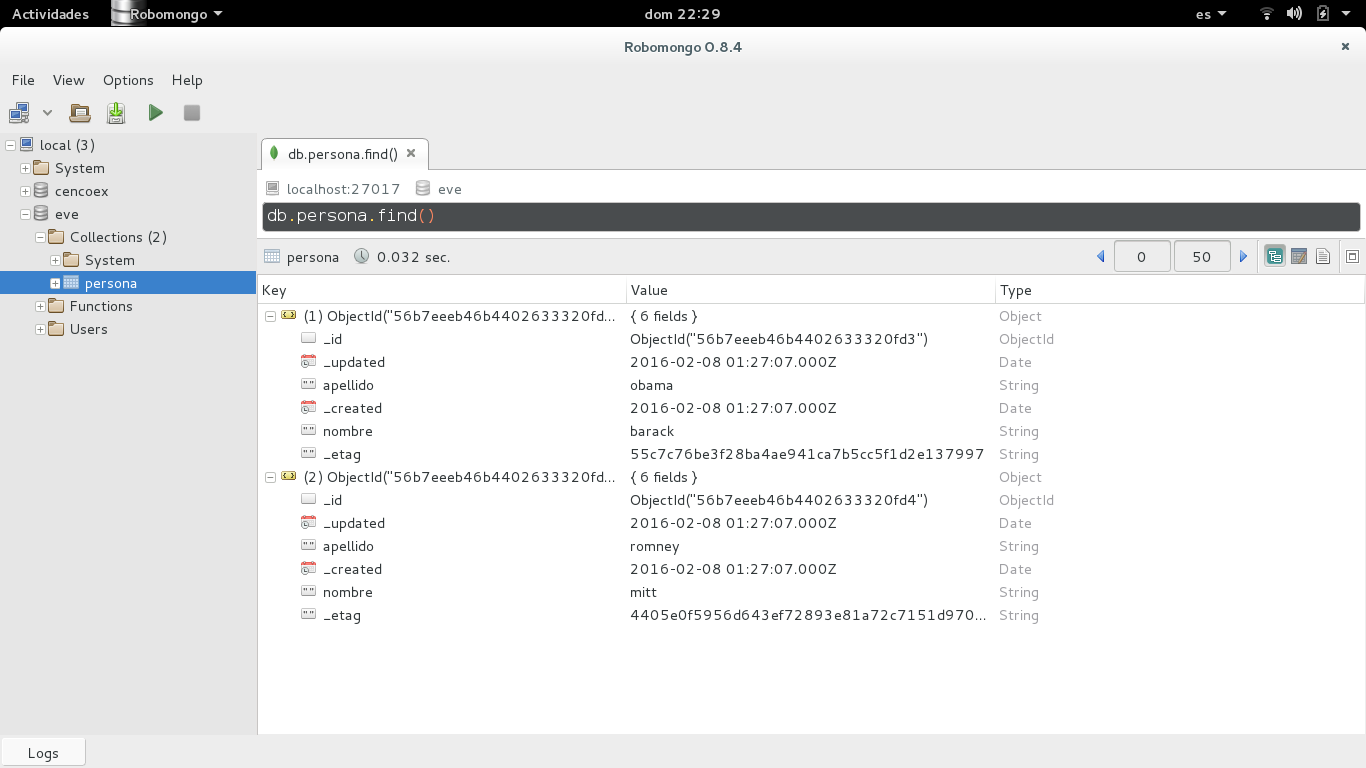The image size is (1366, 768).
Task: Select value mitt in nombre row
Action: [643, 592]
